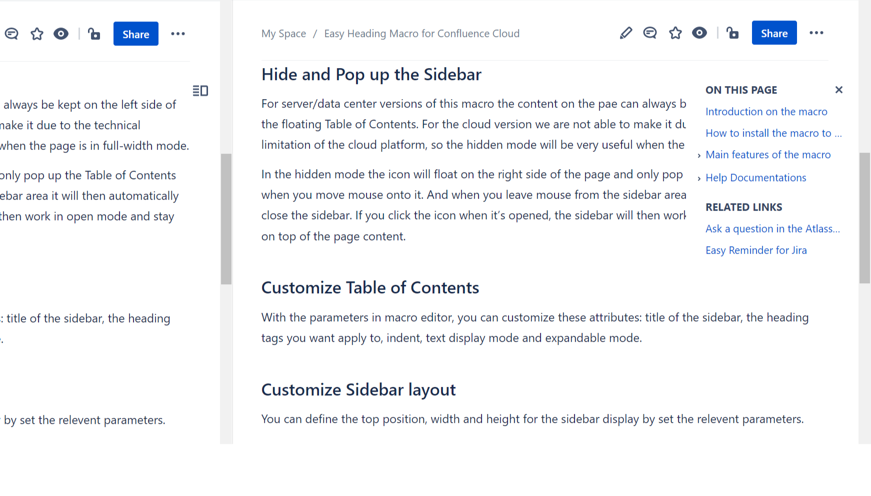871x496 pixels.
Task: Toggle watch eye in left pane header
Action: (x=61, y=34)
